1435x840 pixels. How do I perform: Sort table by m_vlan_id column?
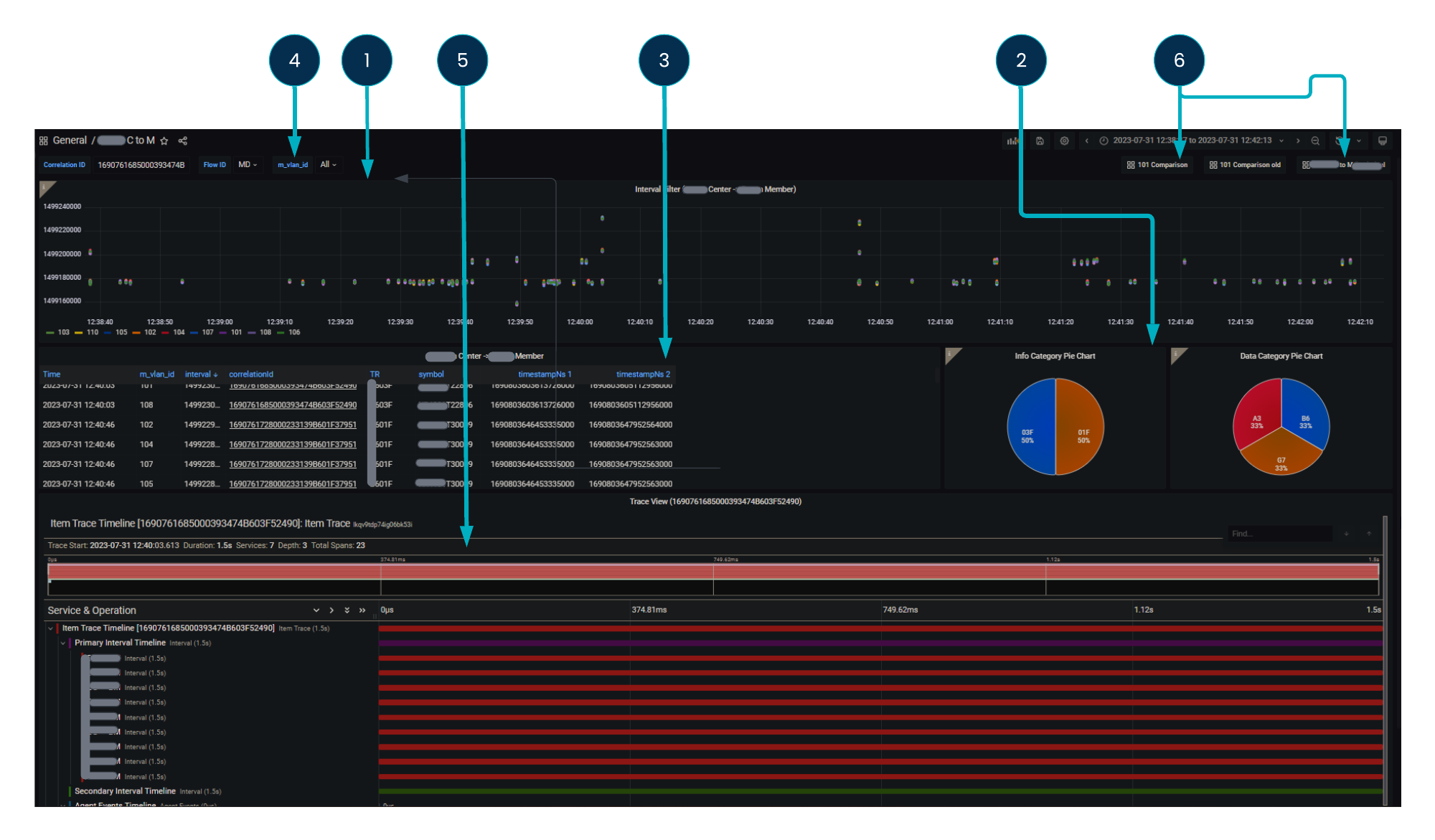[x=157, y=374]
